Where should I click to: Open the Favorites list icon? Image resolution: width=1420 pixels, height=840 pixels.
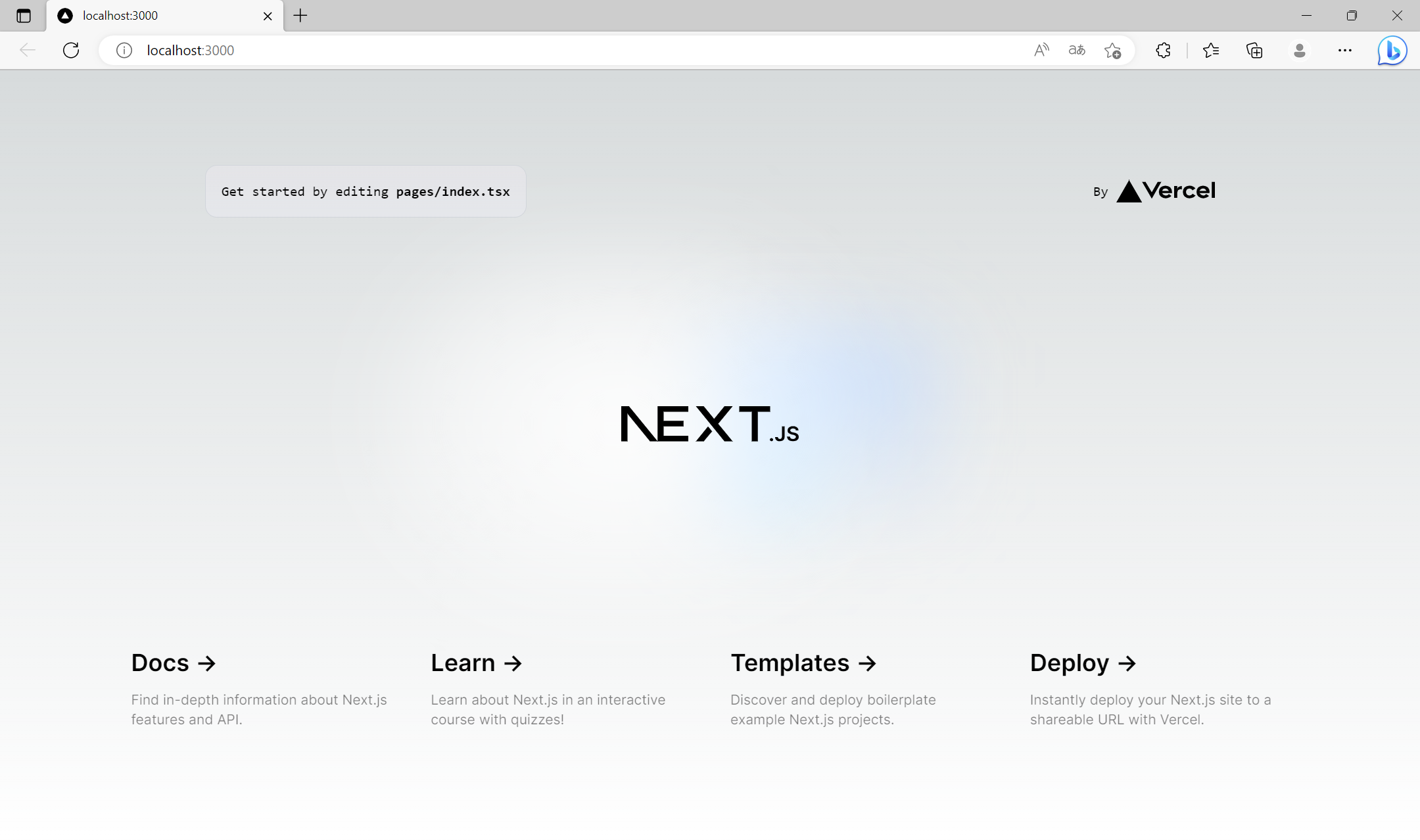click(1211, 50)
